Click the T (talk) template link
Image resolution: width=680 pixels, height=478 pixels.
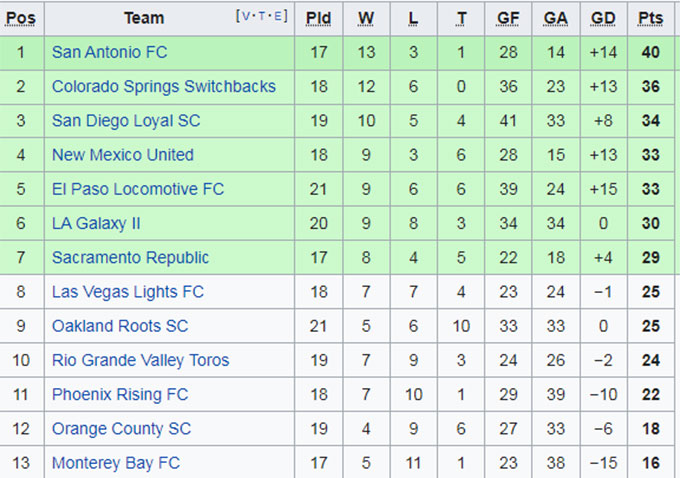[x=261, y=16]
